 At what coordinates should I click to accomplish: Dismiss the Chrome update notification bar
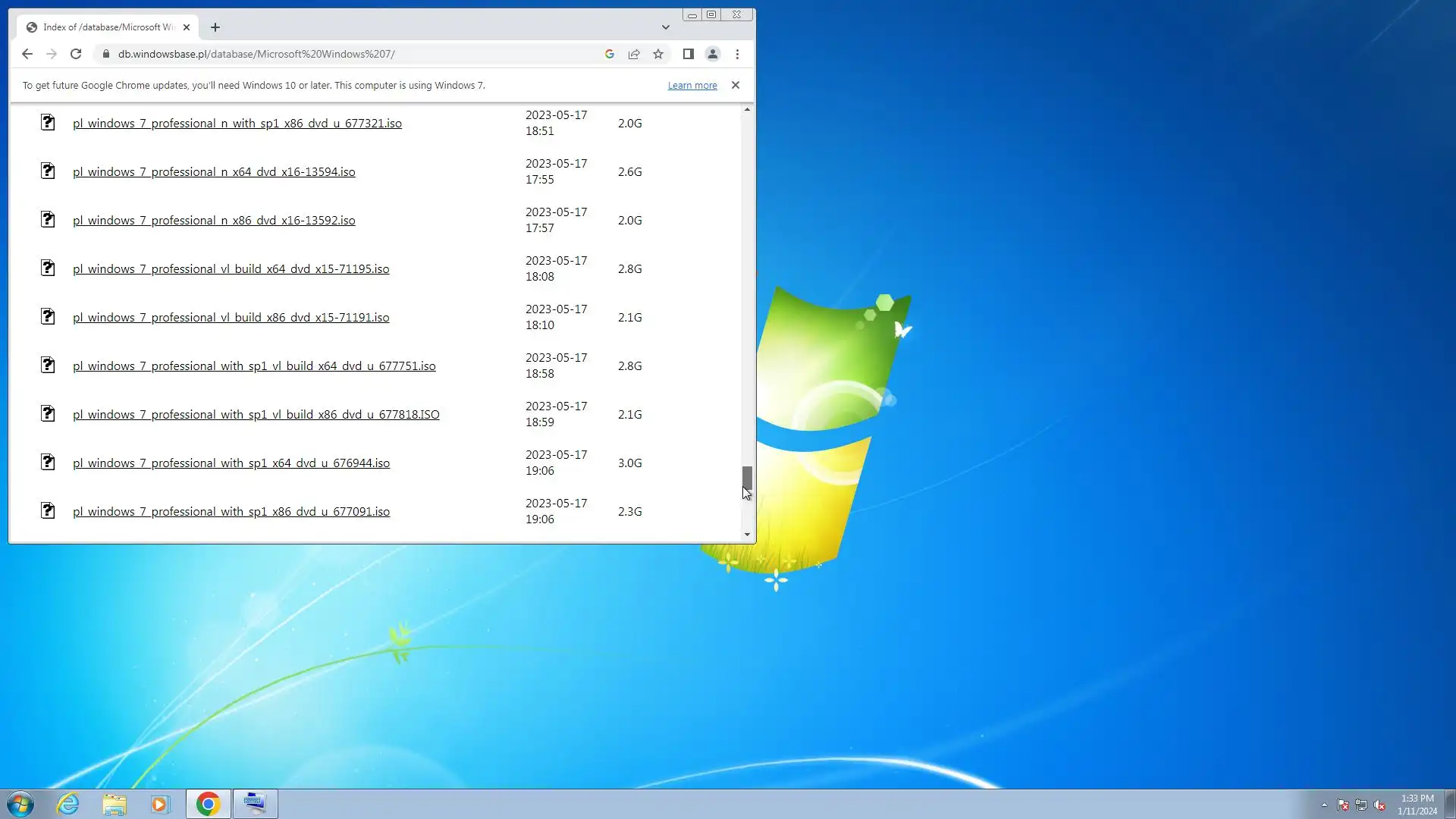point(735,85)
